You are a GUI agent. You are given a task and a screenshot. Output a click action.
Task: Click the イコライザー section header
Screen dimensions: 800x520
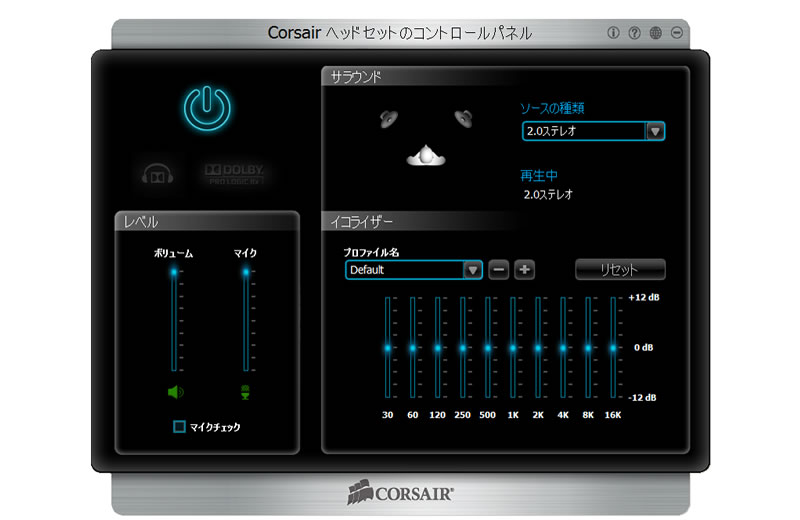(361, 222)
